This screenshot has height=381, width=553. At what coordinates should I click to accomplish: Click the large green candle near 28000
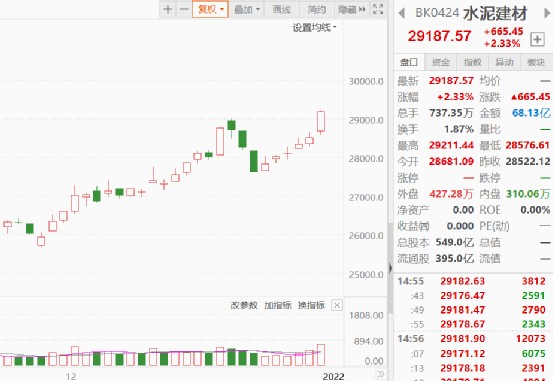[254, 161]
